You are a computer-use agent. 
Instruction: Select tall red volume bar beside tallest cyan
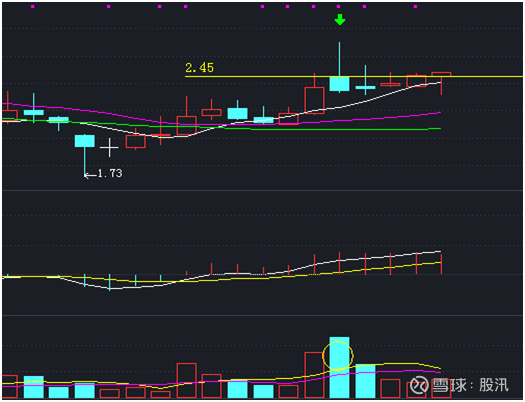point(314,375)
